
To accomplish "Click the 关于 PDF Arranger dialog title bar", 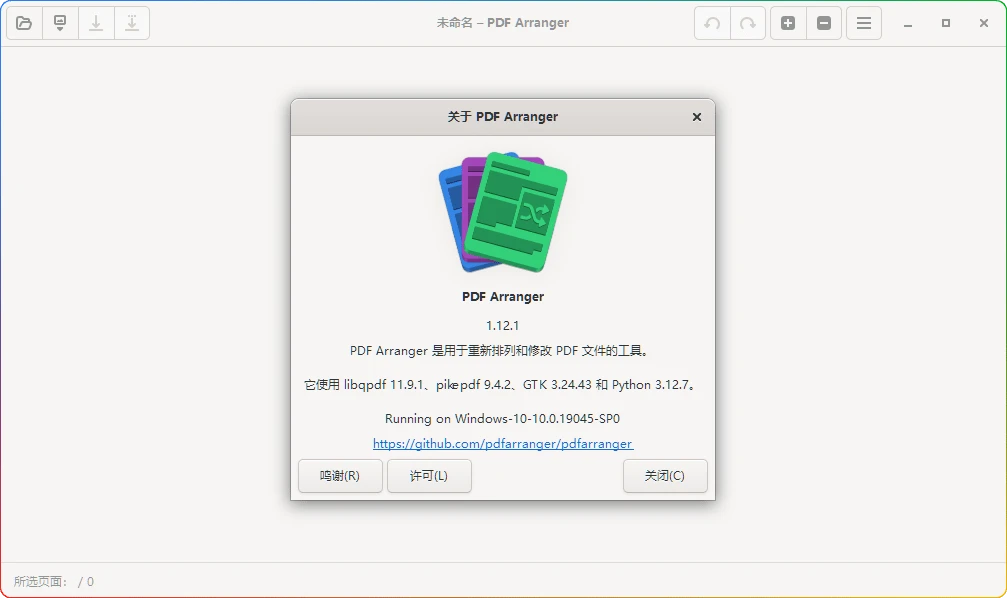I will [503, 116].
